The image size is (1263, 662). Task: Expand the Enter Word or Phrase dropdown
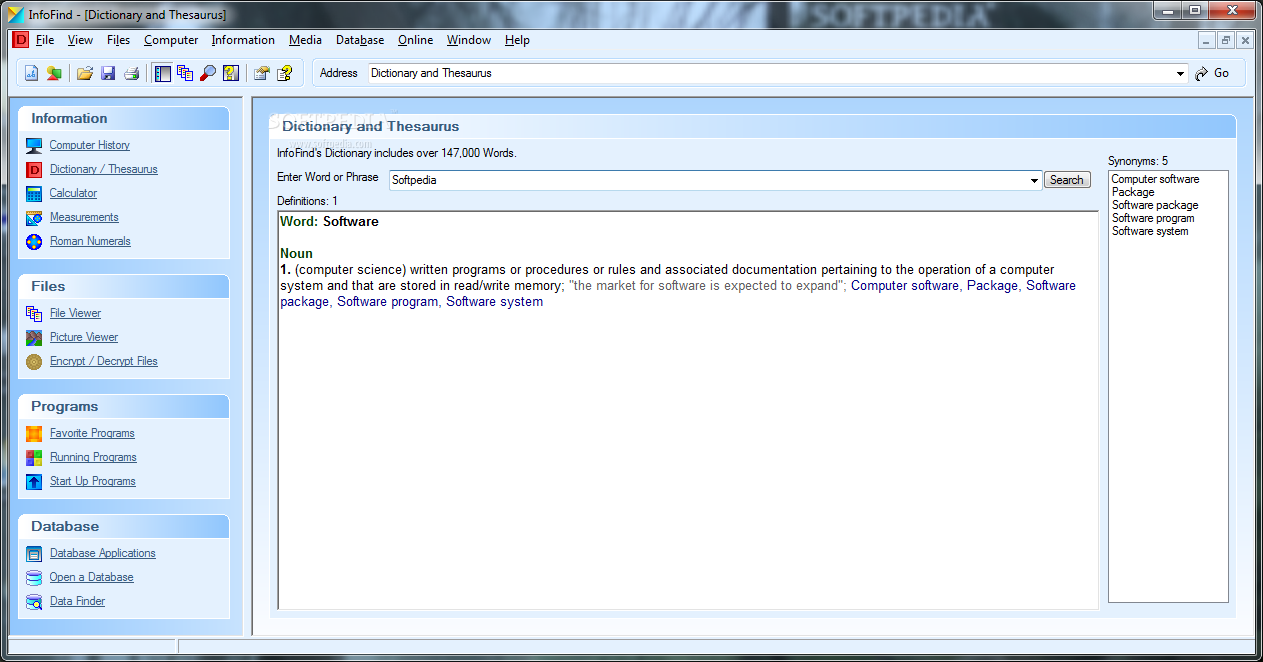1034,180
